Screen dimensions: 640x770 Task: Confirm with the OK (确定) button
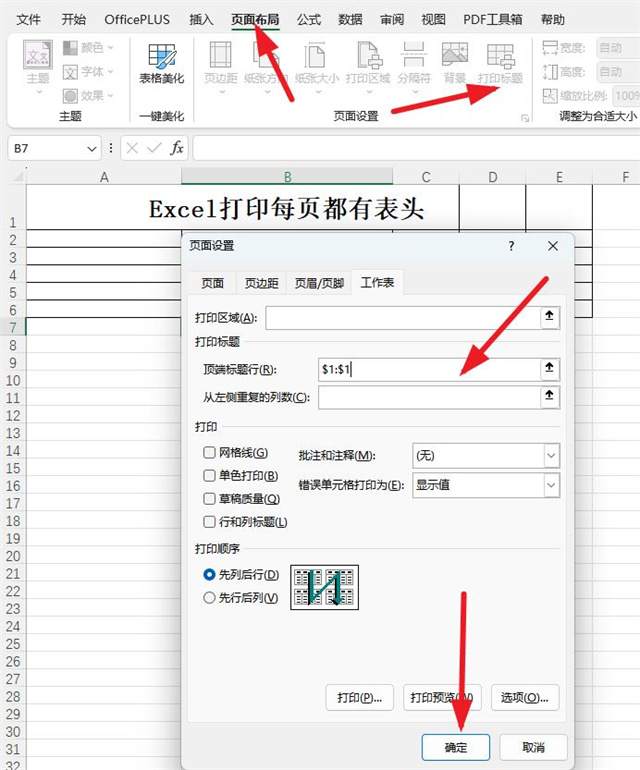click(456, 747)
